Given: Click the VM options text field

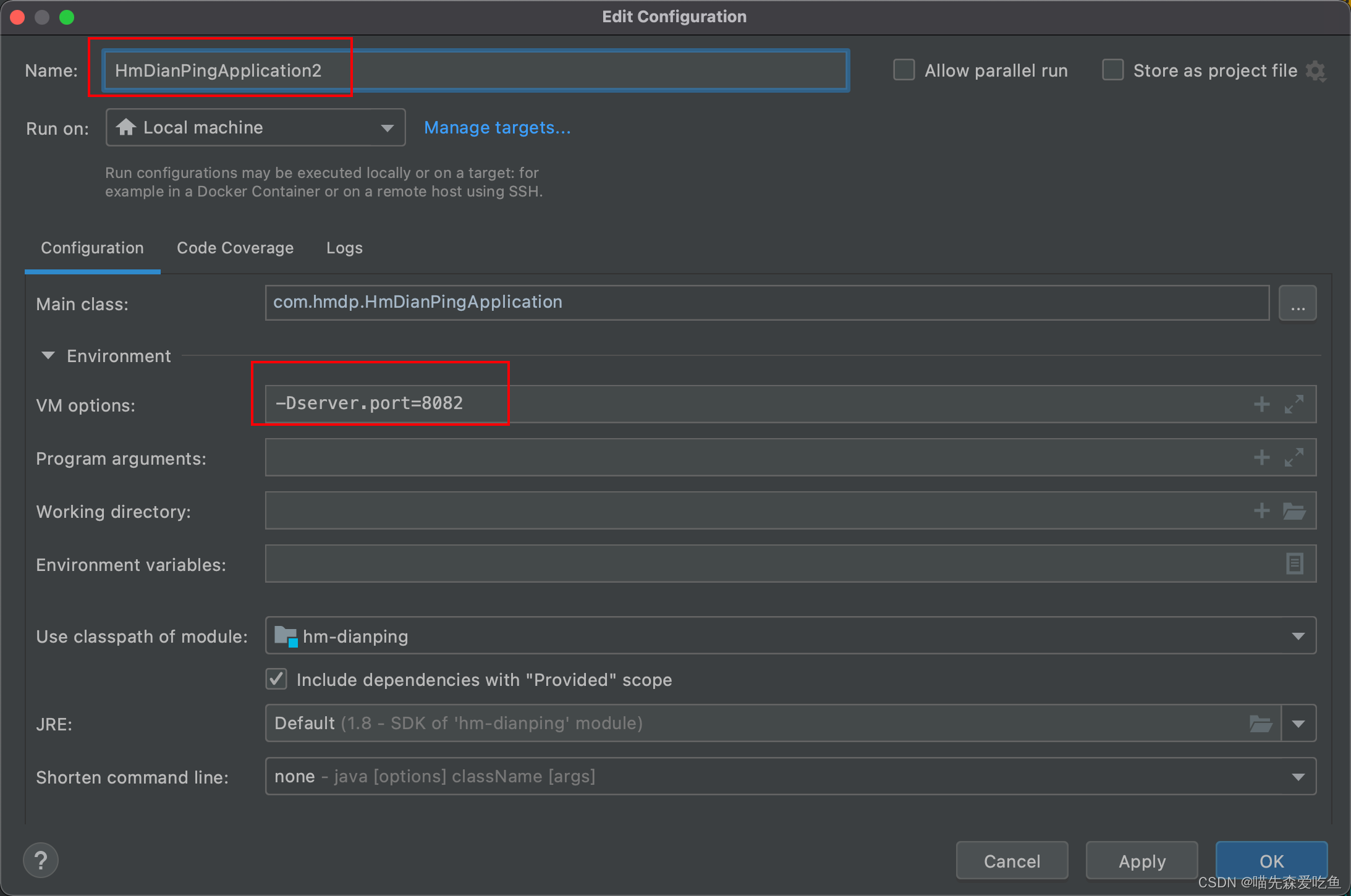Looking at the screenshot, I should point(790,404).
